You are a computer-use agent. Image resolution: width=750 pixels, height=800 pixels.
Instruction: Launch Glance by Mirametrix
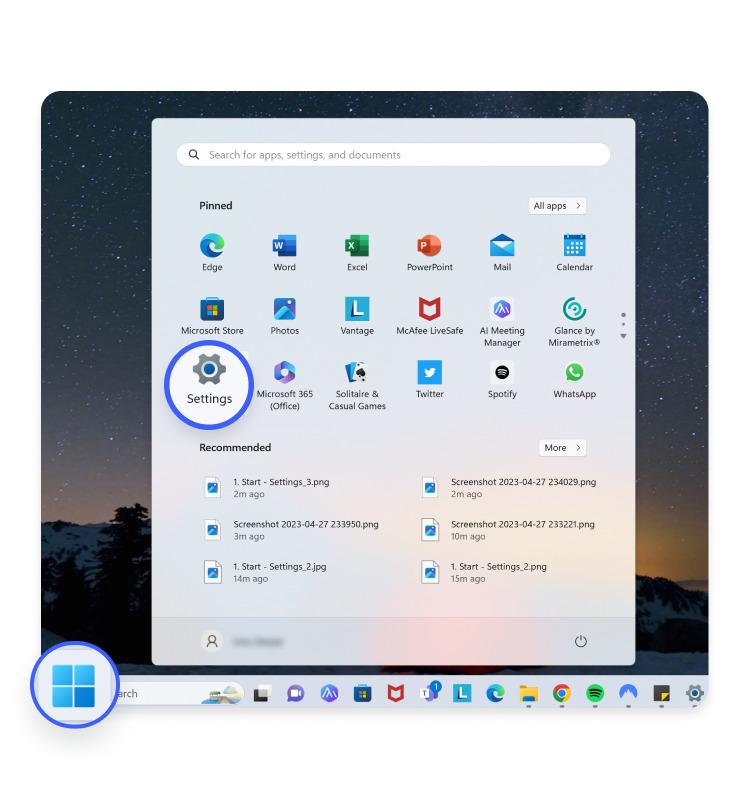(x=574, y=322)
